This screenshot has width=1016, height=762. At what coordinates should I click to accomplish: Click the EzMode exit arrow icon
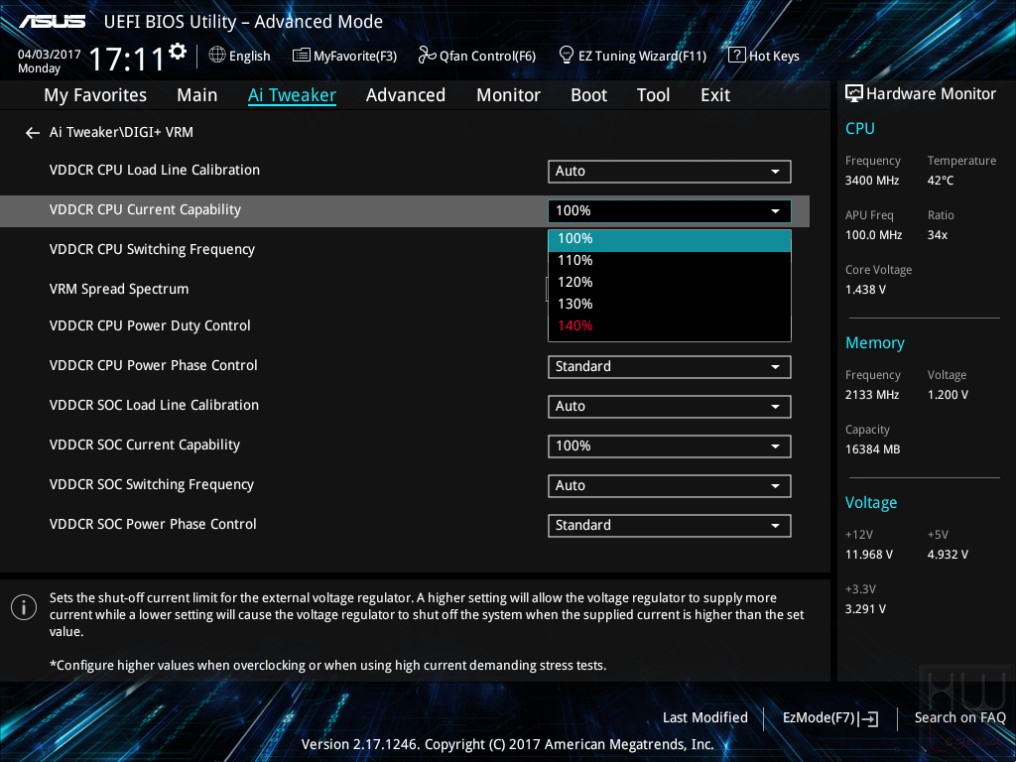(869, 718)
